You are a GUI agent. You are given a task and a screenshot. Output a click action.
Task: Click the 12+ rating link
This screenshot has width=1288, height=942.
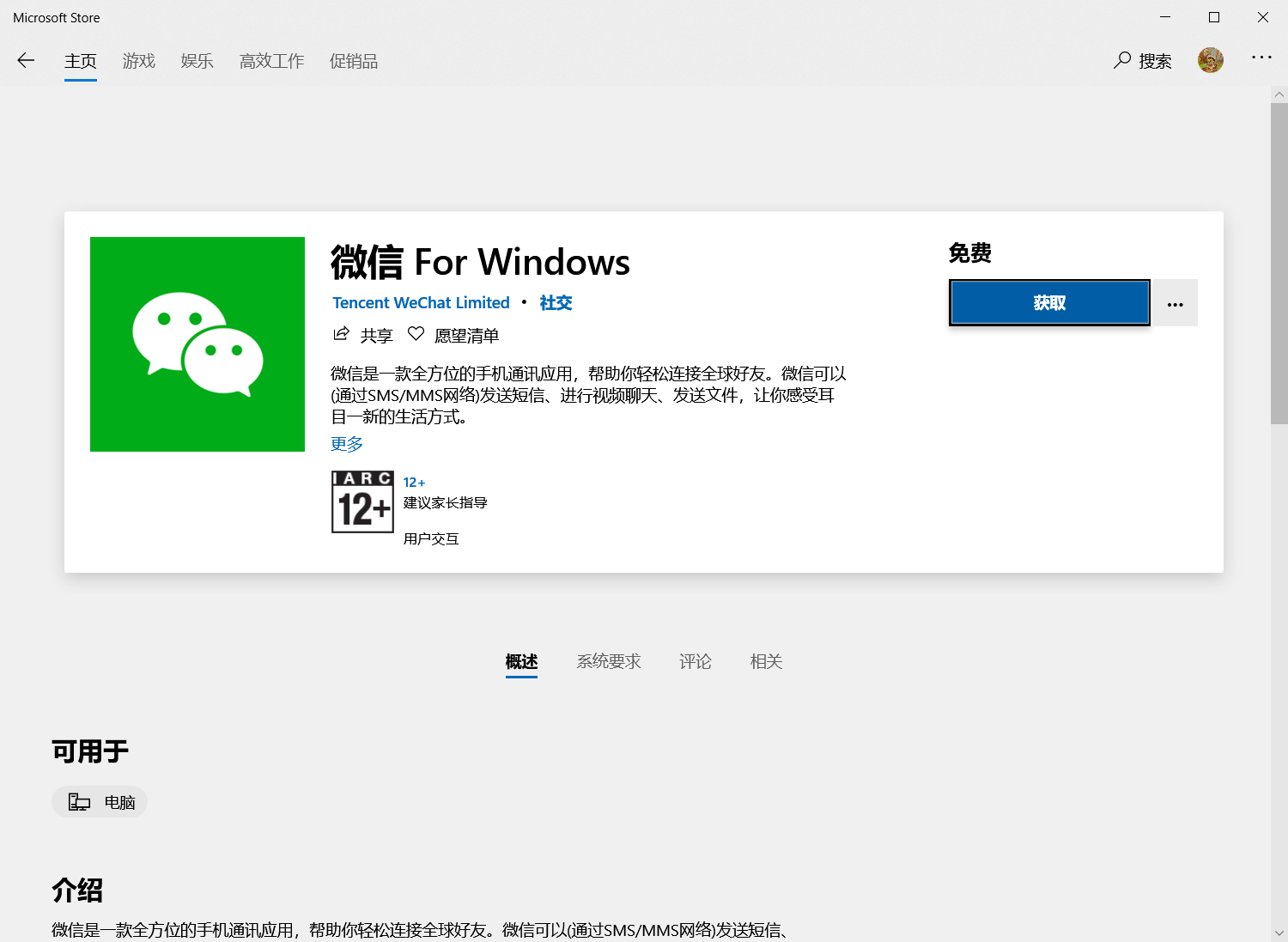pyautogui.click(x=414, y=483)
